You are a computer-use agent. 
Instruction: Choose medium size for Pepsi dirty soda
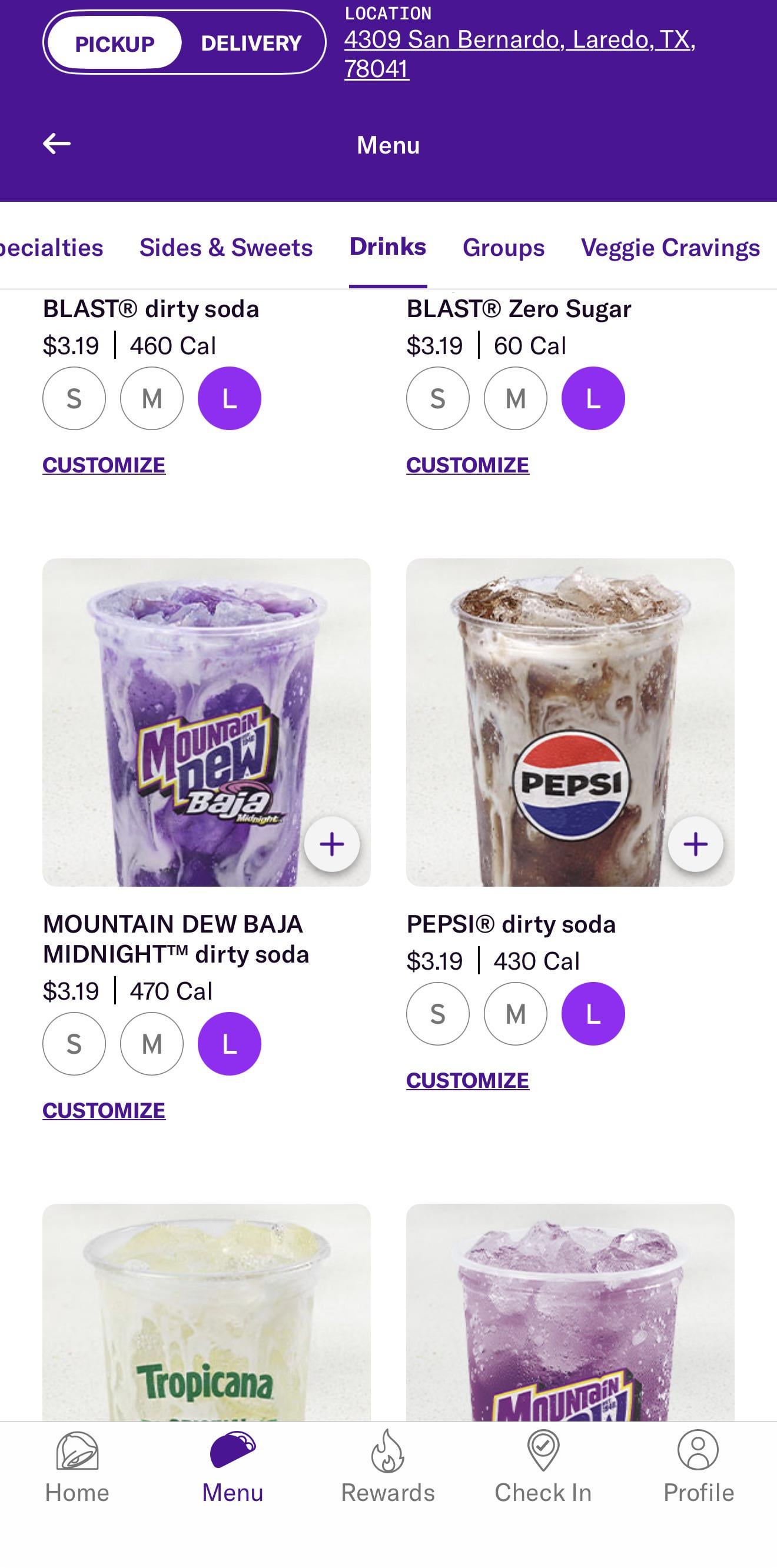[x=515, y=1014]
